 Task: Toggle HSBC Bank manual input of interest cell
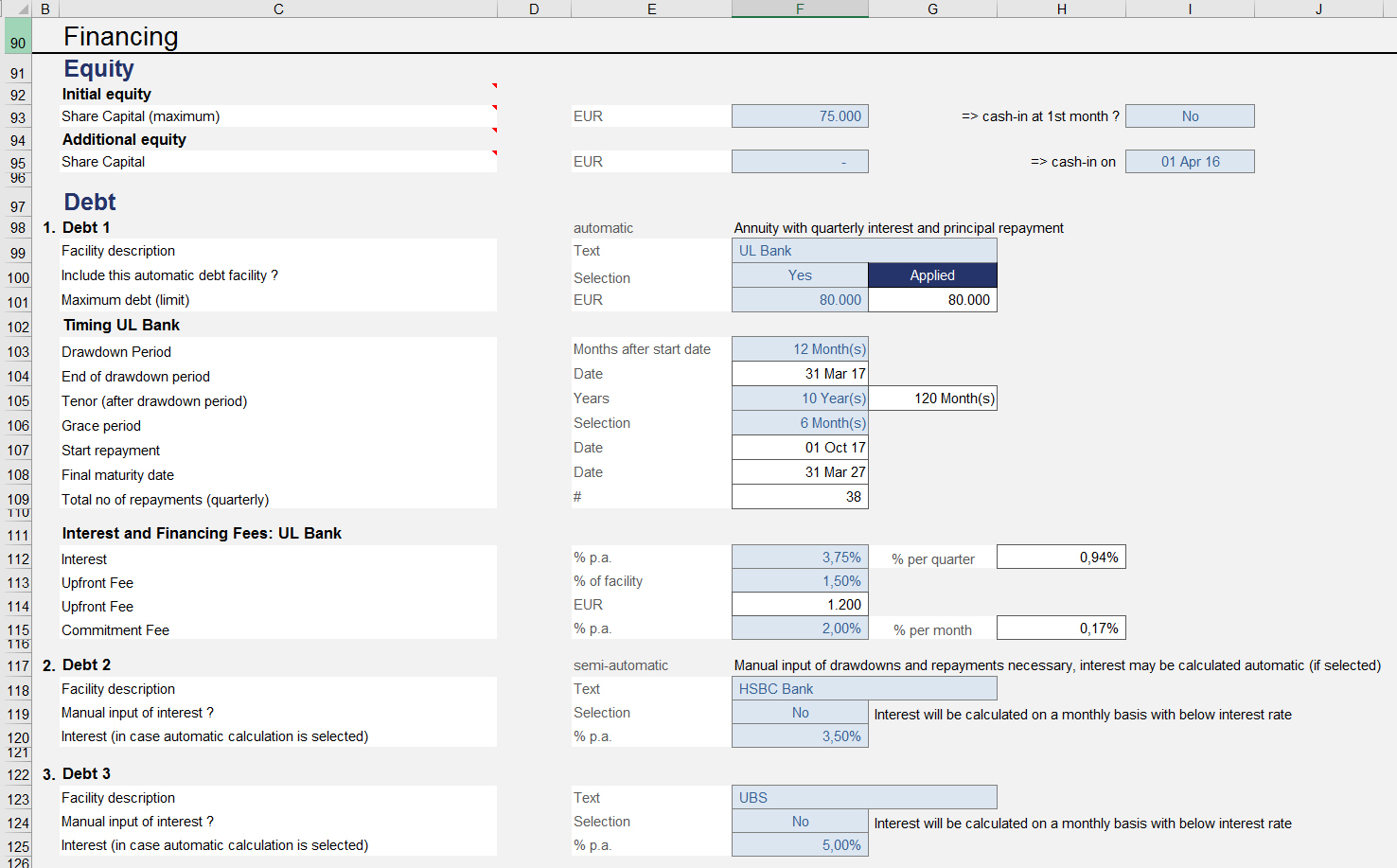[x=800, y=713]
